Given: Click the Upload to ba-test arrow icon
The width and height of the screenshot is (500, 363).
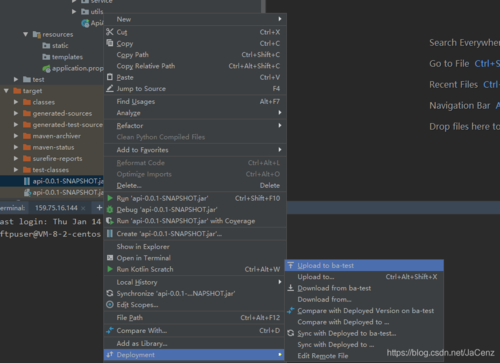Looking at the screenshot, I should pyautogui.click(x=291, y=265).
